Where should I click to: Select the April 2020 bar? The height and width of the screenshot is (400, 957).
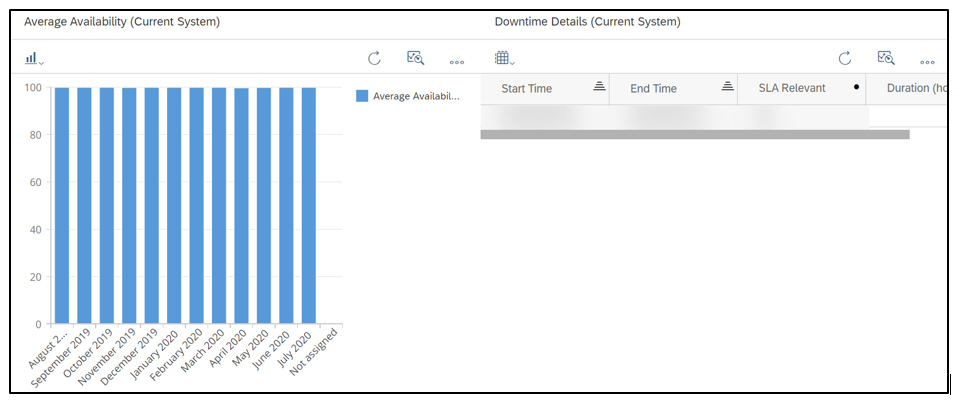[242, 205]
